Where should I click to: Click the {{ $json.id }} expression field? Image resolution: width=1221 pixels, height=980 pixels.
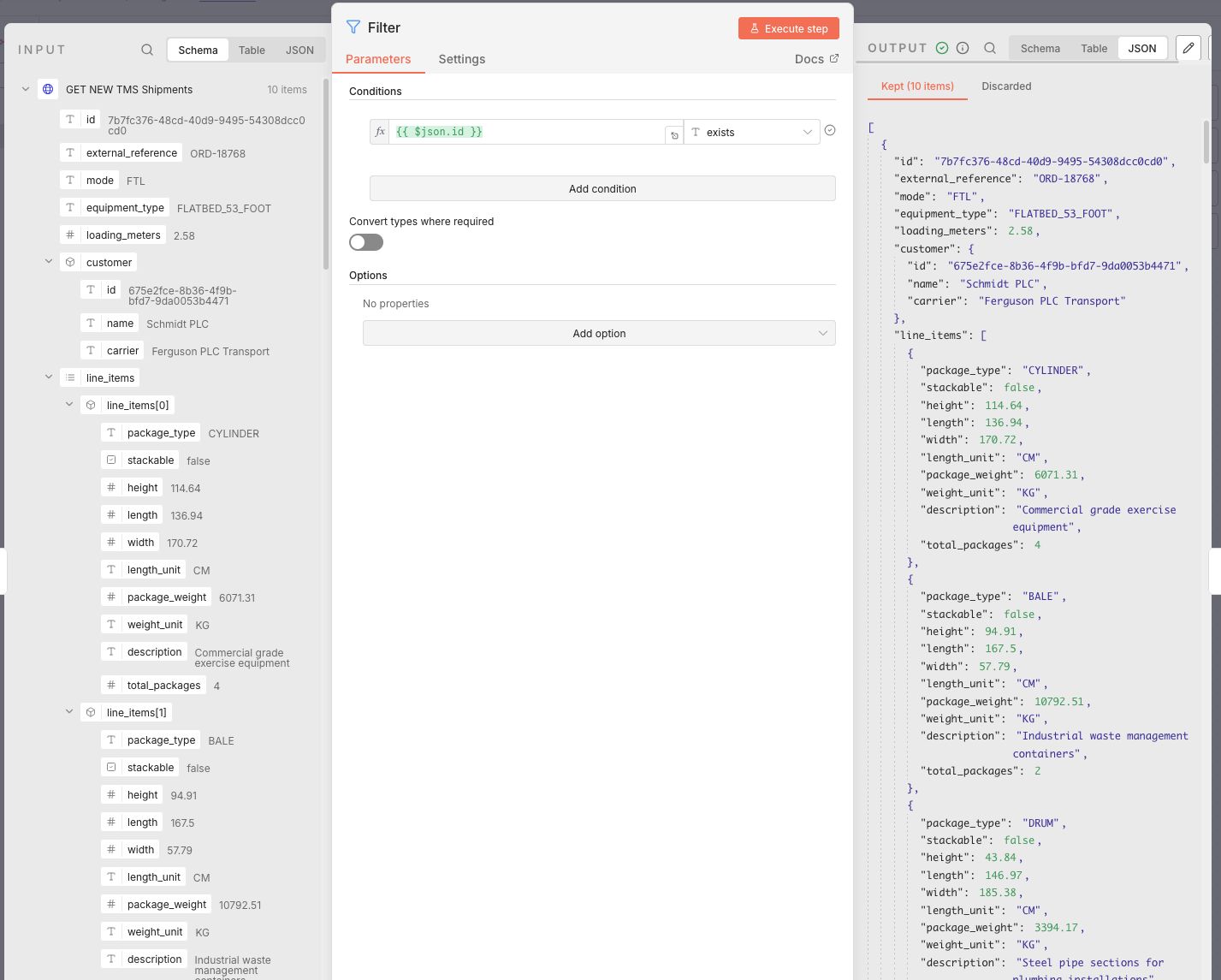click(x=526, y=132)
